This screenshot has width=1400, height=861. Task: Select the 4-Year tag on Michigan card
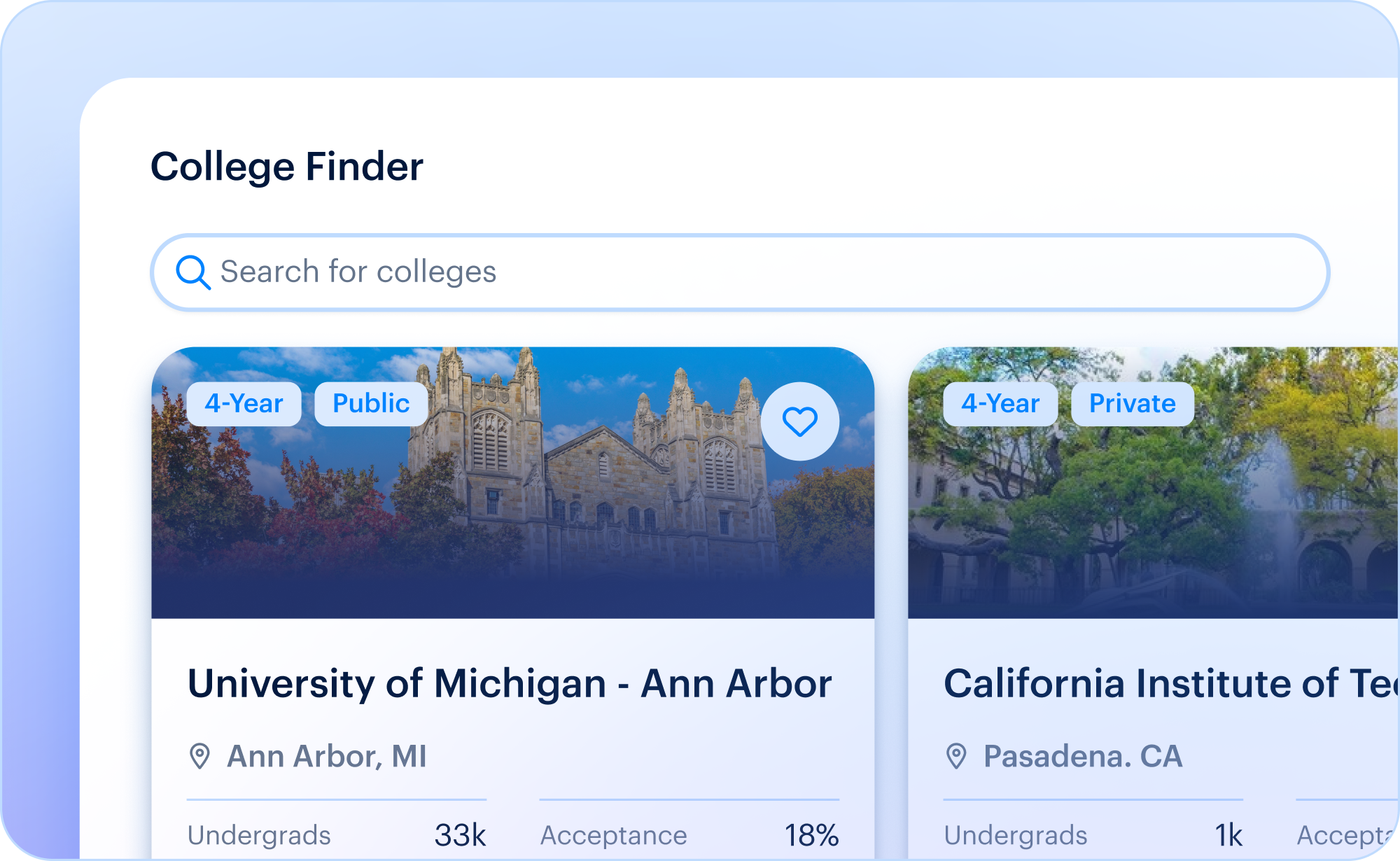click(x=244, y=404)
